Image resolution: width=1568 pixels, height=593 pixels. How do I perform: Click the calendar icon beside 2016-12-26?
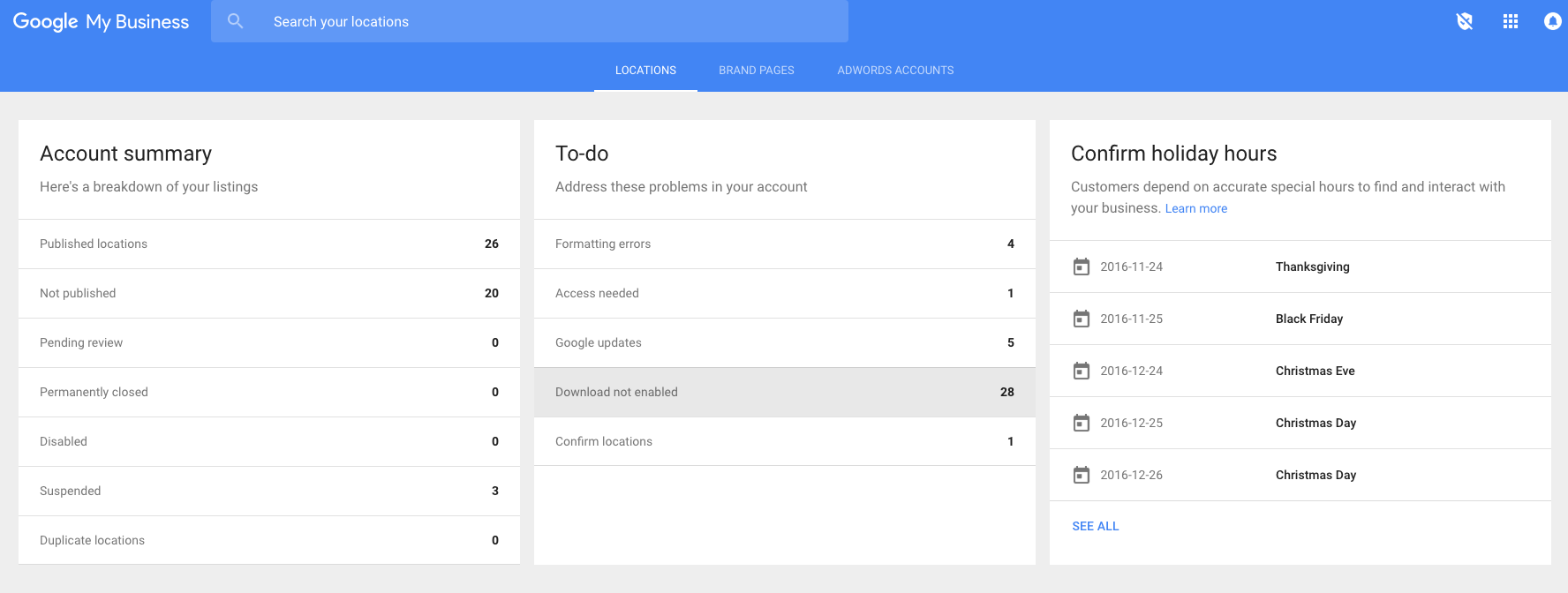[1081, 475]
